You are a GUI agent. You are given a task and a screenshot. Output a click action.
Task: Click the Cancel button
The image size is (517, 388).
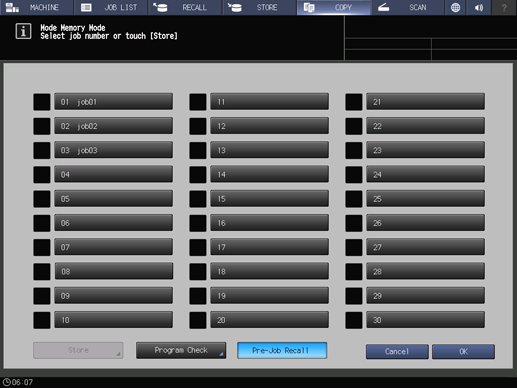pyautogui.click(x=397, y=352)
